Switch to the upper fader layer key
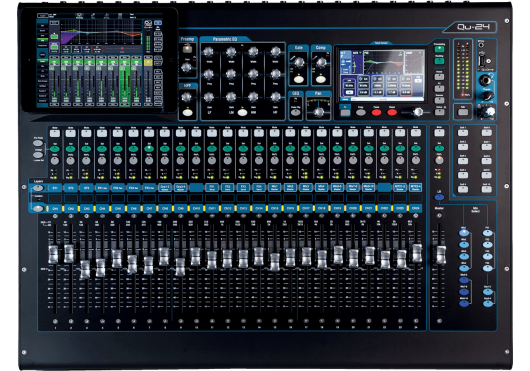Viewport: 530px width, 371px height. 38,188
